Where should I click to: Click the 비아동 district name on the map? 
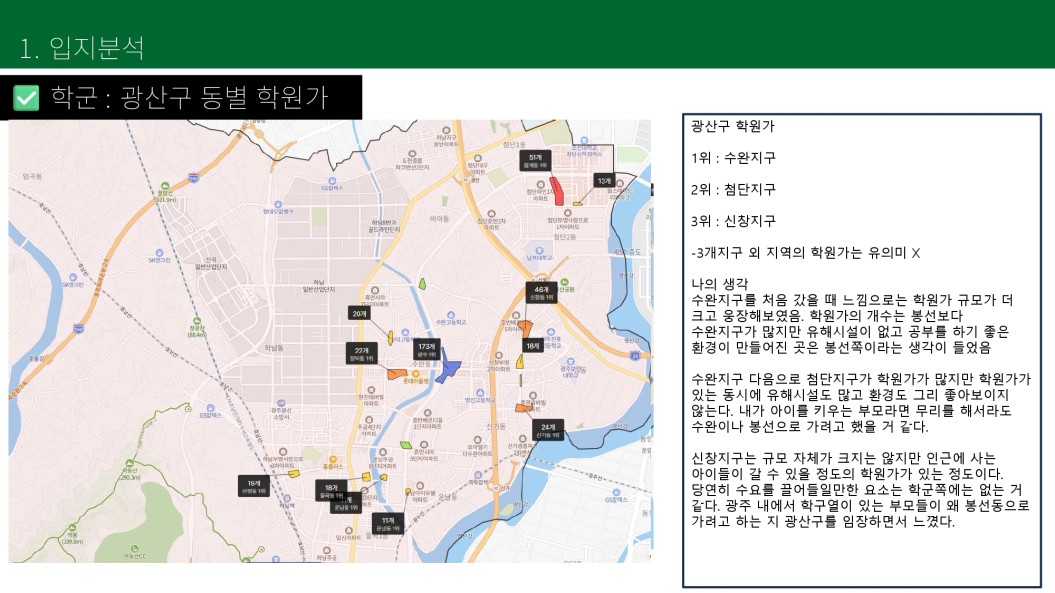pos(439,219)
